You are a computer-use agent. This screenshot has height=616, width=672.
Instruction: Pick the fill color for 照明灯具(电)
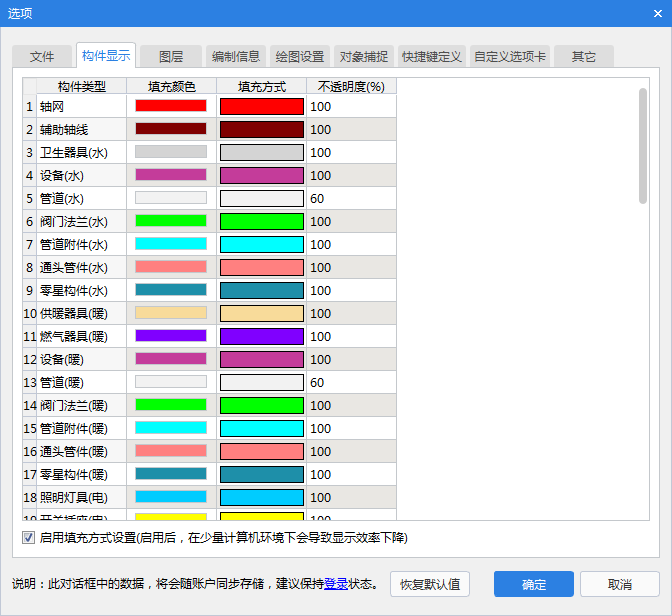[x=170, y=497]
